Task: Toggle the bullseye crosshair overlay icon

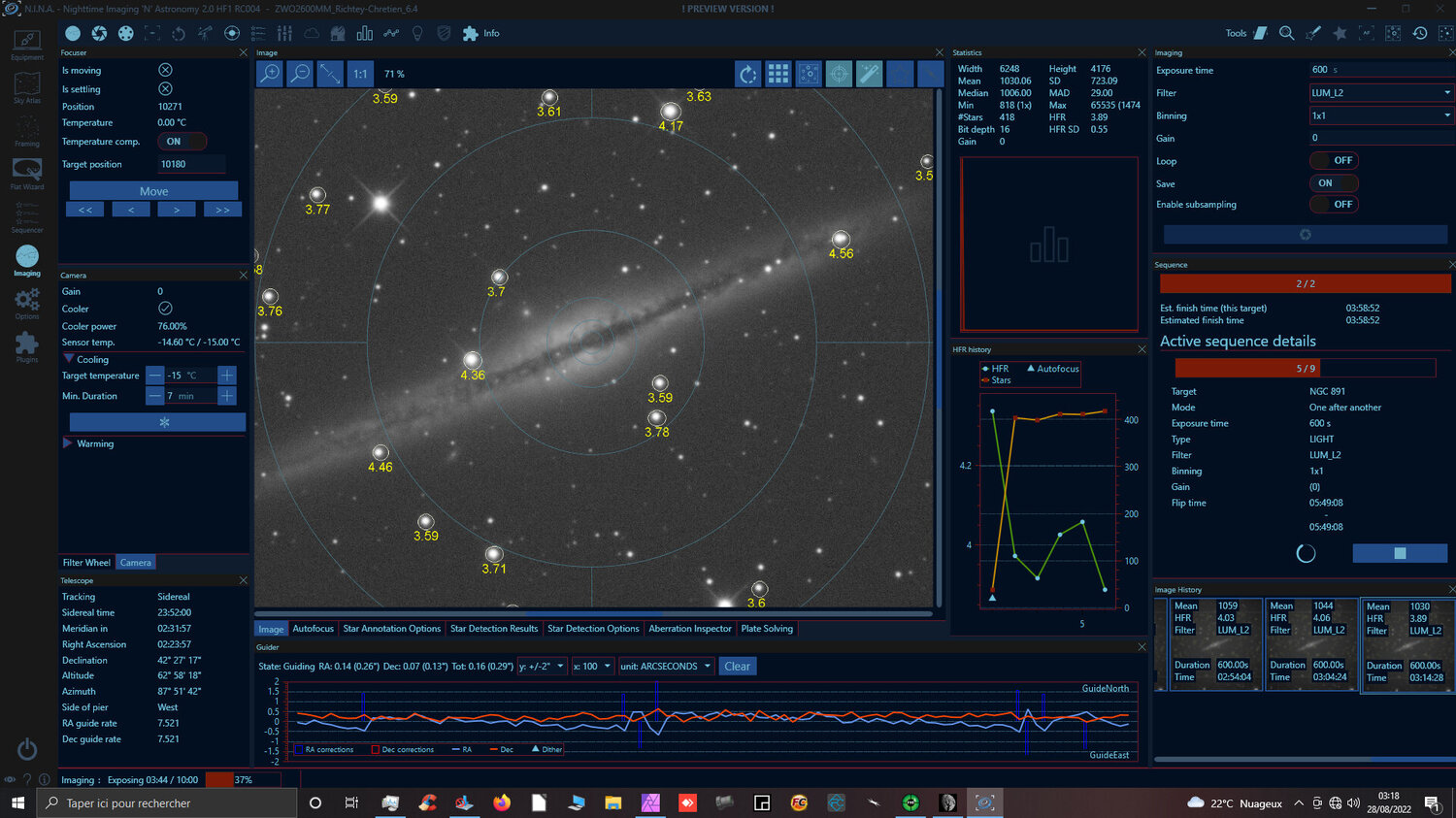Action: tap(839, 74)
